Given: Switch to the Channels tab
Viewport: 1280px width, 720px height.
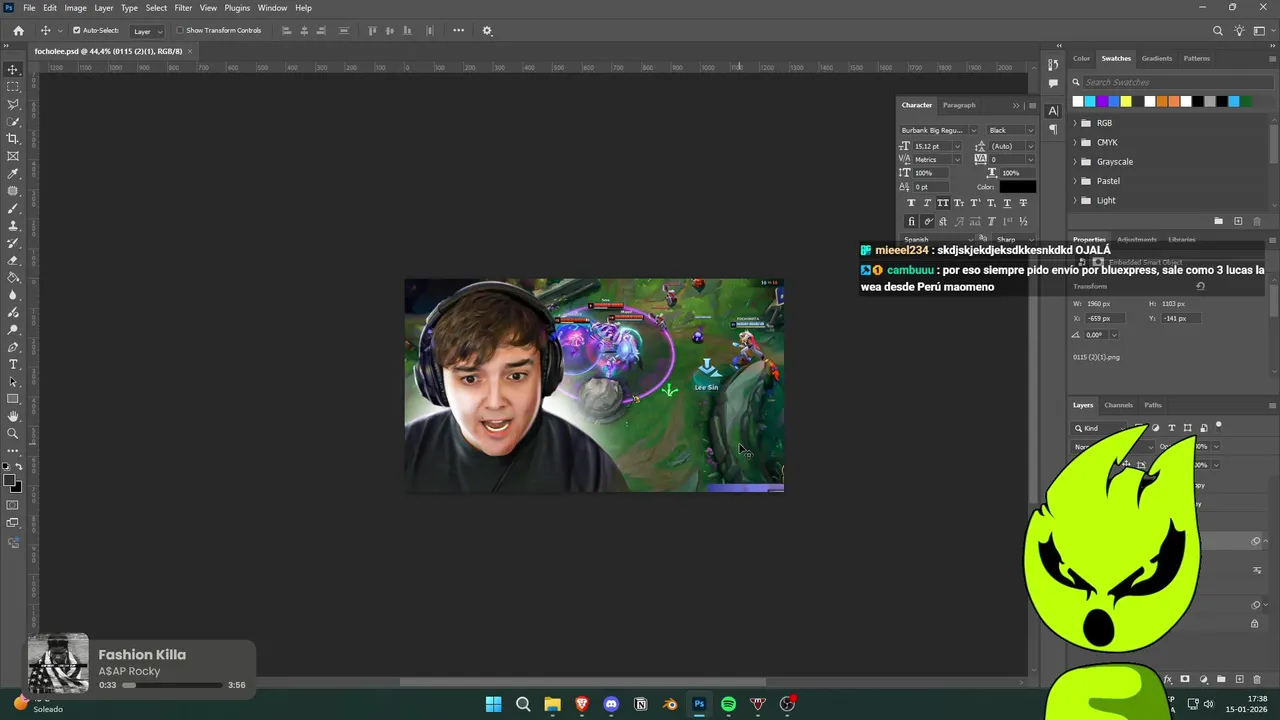Looking at the screenshot, I should [x=1118, y=405].
